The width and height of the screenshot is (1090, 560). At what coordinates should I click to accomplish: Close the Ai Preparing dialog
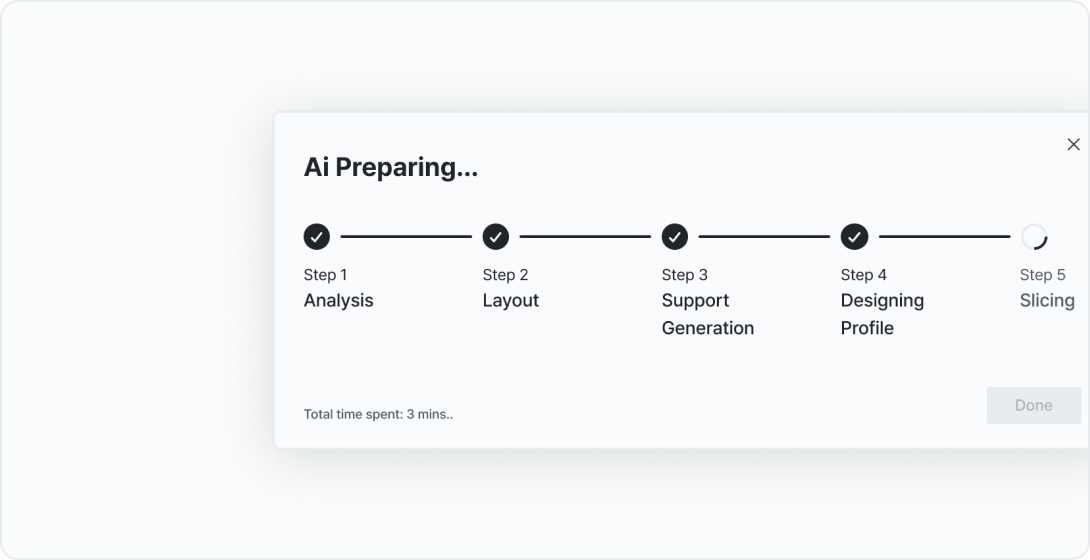[1073, 145]
